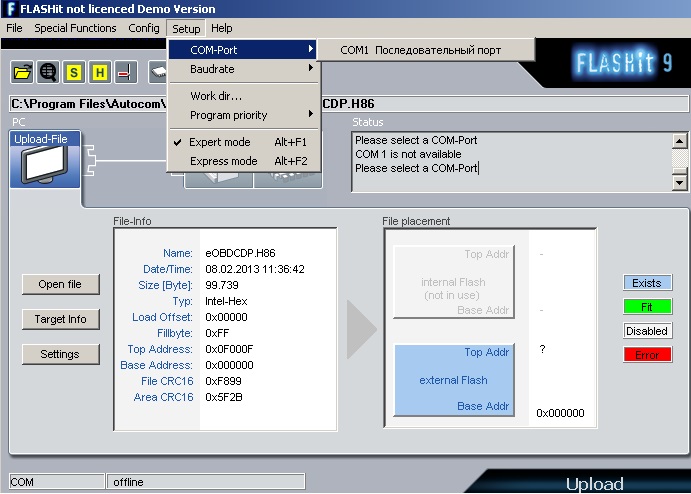Click the globe magnifier search toolbar icon
691x494 pixels.
[48, 72]
